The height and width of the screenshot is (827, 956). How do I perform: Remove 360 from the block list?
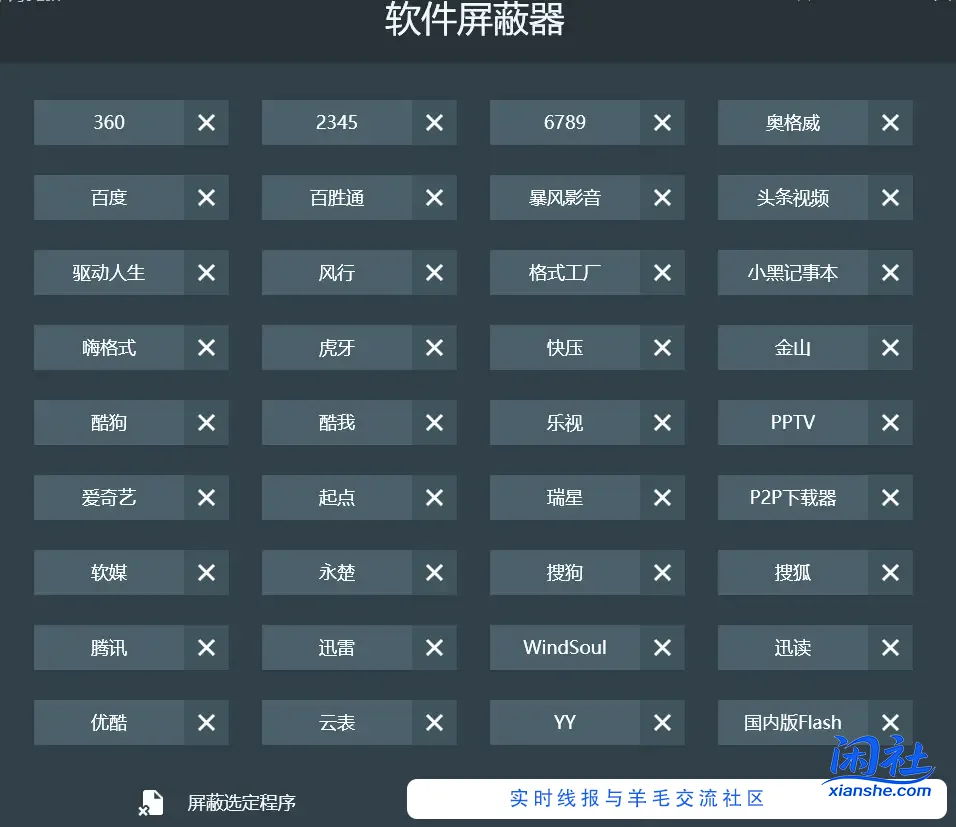pos(206,122)
